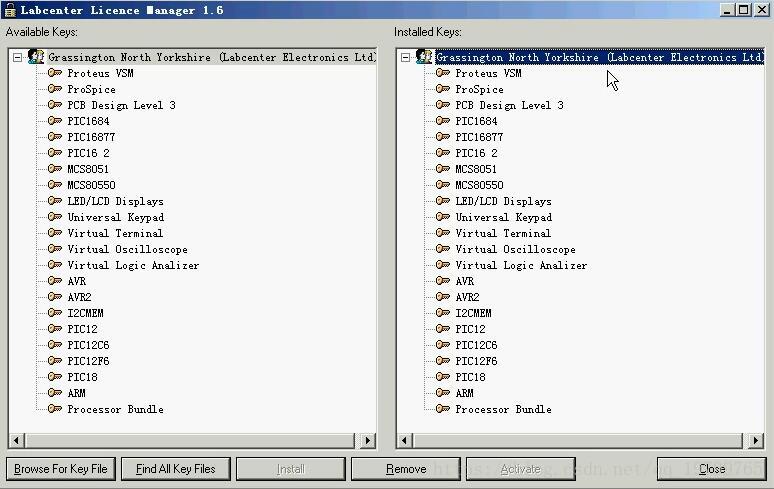Select Virtual Terminal in Installed Keys
Viewport: 774px width, 489px height.
click(503, 233)
